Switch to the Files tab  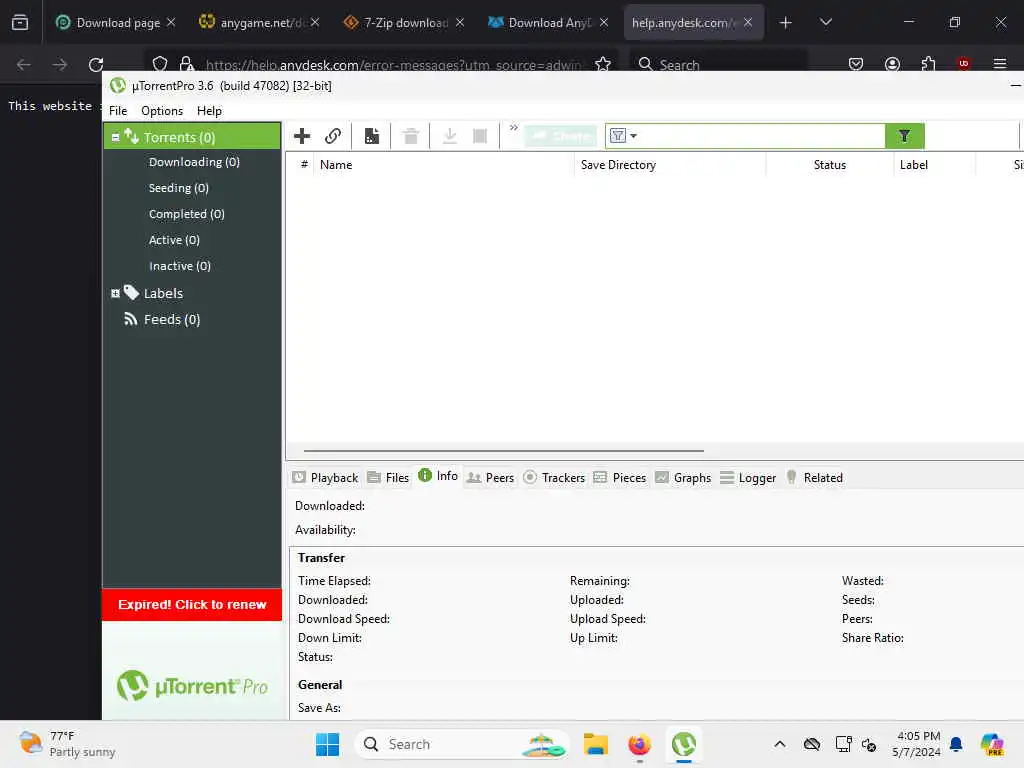coord(388,477)
